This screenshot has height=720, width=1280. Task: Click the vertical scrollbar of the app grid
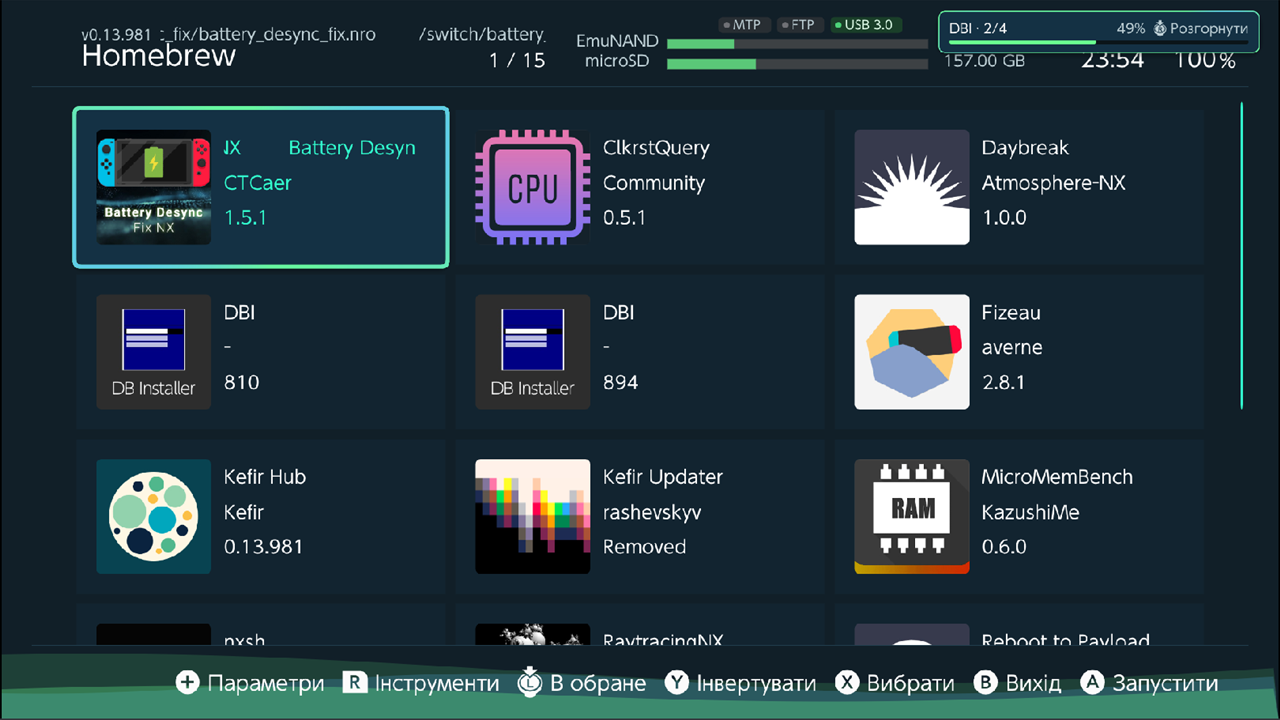coord(1242,255)
